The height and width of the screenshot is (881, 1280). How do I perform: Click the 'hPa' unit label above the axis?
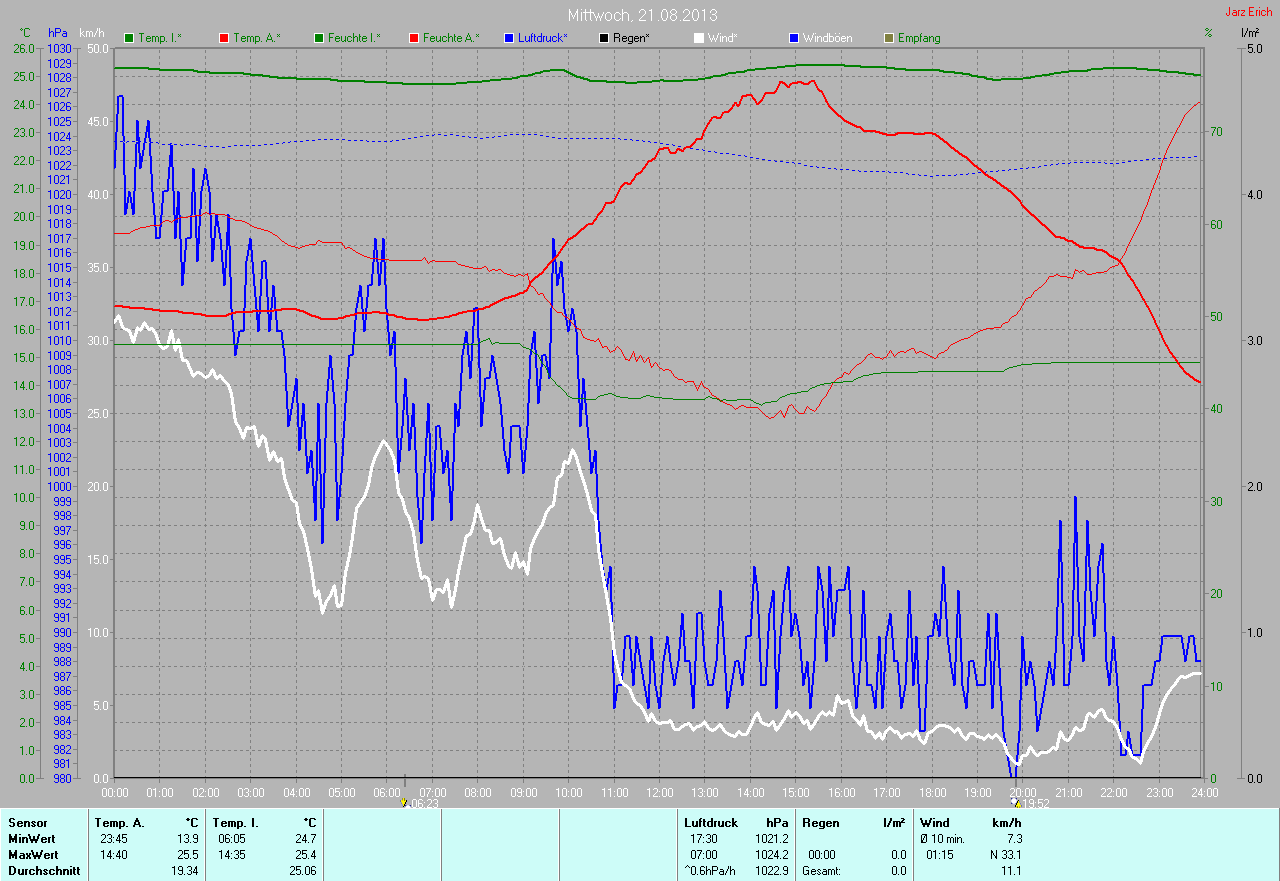coord(58,33)
